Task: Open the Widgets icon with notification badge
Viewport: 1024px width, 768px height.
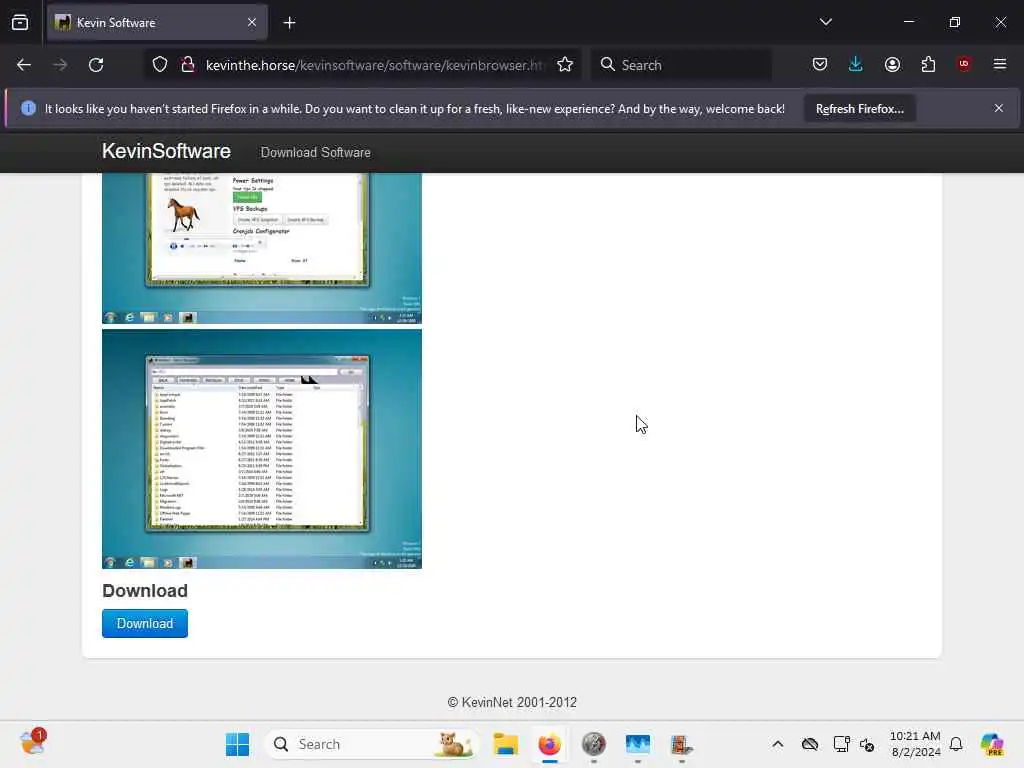Action: pyautogui.click(x=33, y=743)
